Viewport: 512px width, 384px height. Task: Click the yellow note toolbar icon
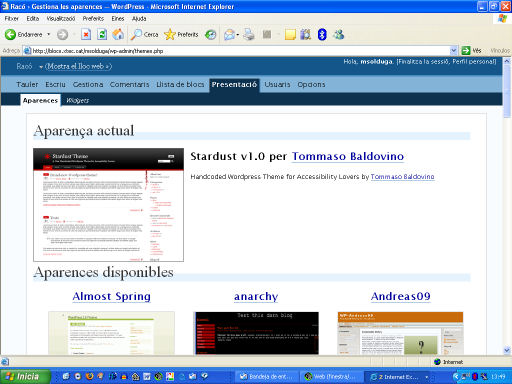point(290,34)
